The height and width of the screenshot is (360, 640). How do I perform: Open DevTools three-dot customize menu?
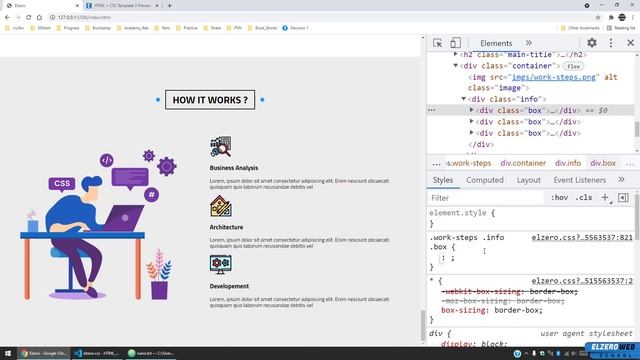click(x=611, y=43)
